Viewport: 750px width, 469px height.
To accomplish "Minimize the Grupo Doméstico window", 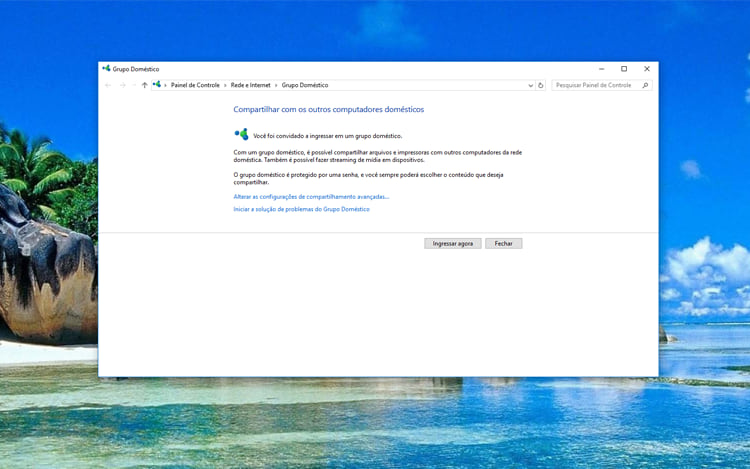I will point(602,69).
